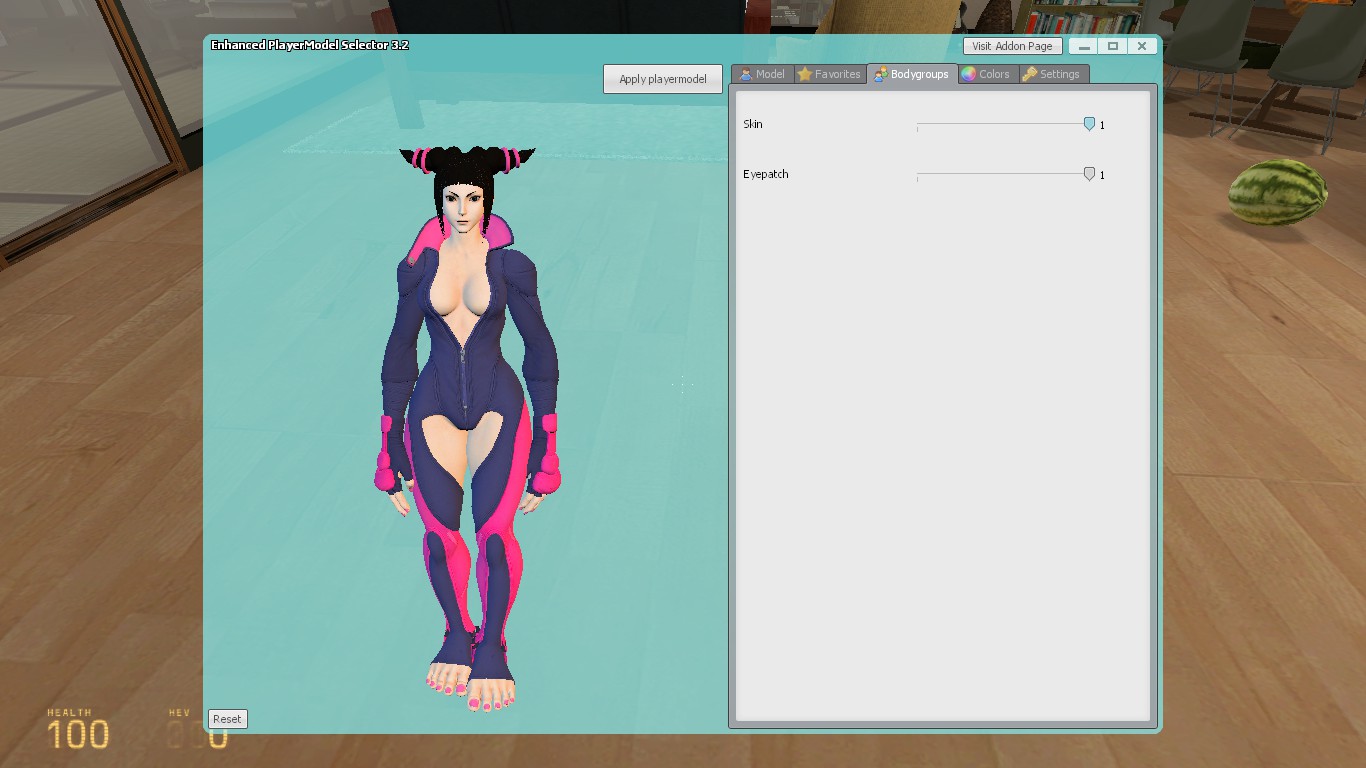Viewport: 1366px width, 768px height.
Task: Click the wrench icon on Settings tab
Action: coord(1029,74)
